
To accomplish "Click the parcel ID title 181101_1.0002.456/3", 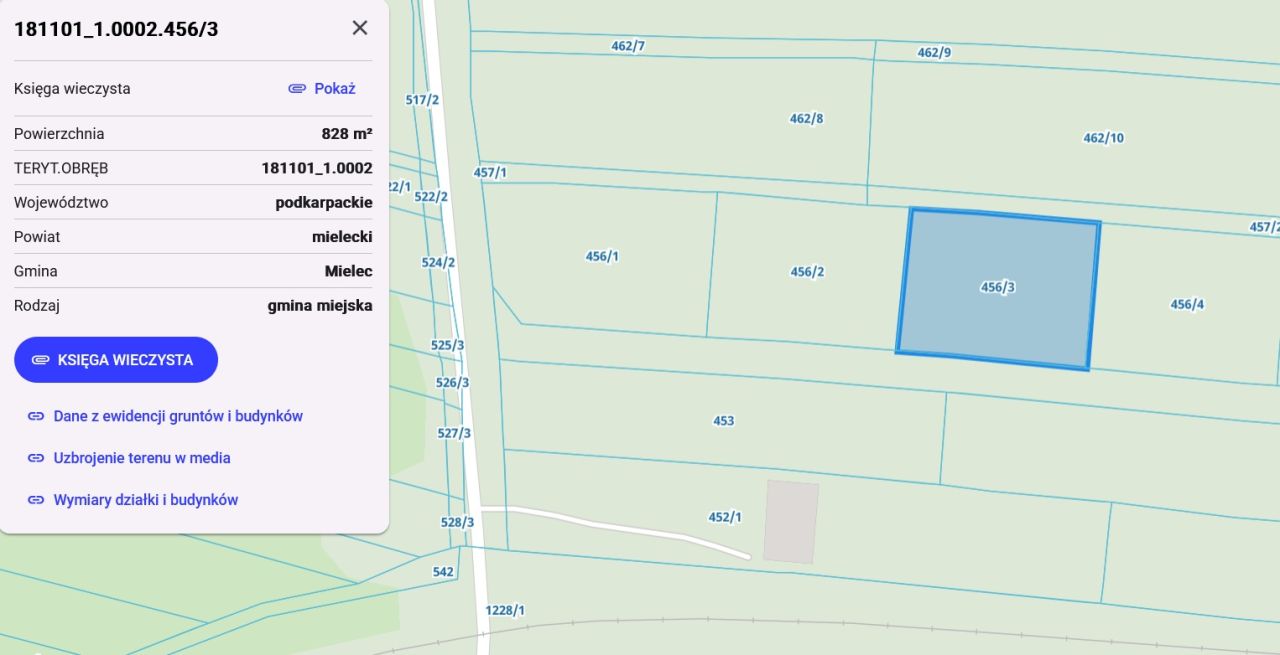I will (116, 29).
